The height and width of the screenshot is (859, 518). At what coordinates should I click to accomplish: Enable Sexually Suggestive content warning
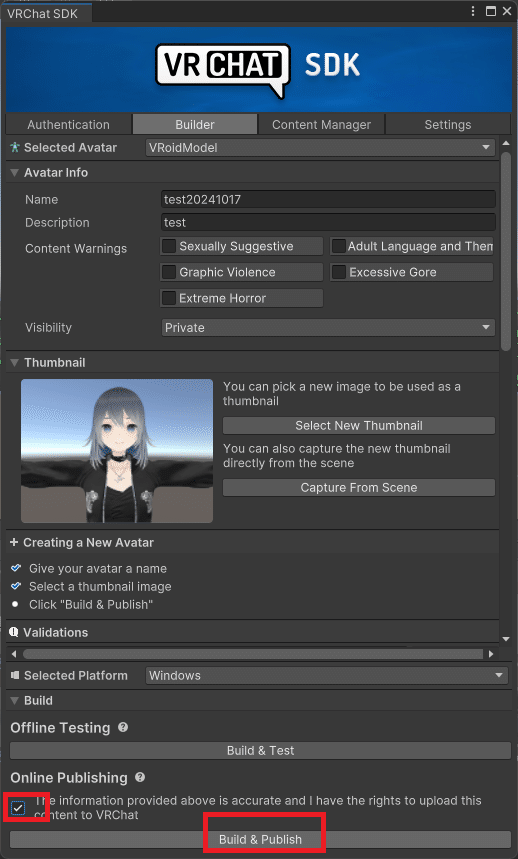click(x=170, y=246)
